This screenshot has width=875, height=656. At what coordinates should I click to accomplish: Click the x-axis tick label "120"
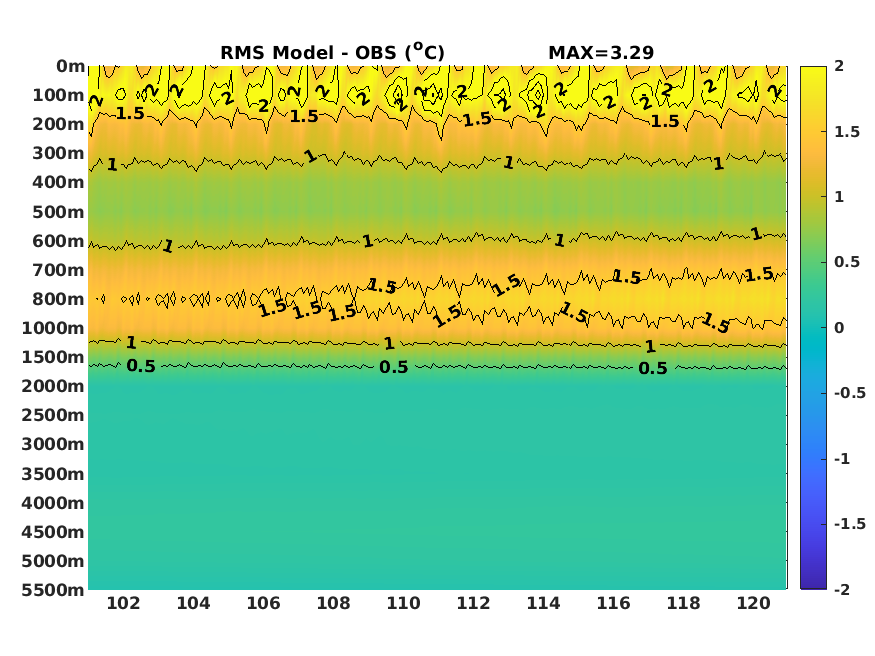753,603
